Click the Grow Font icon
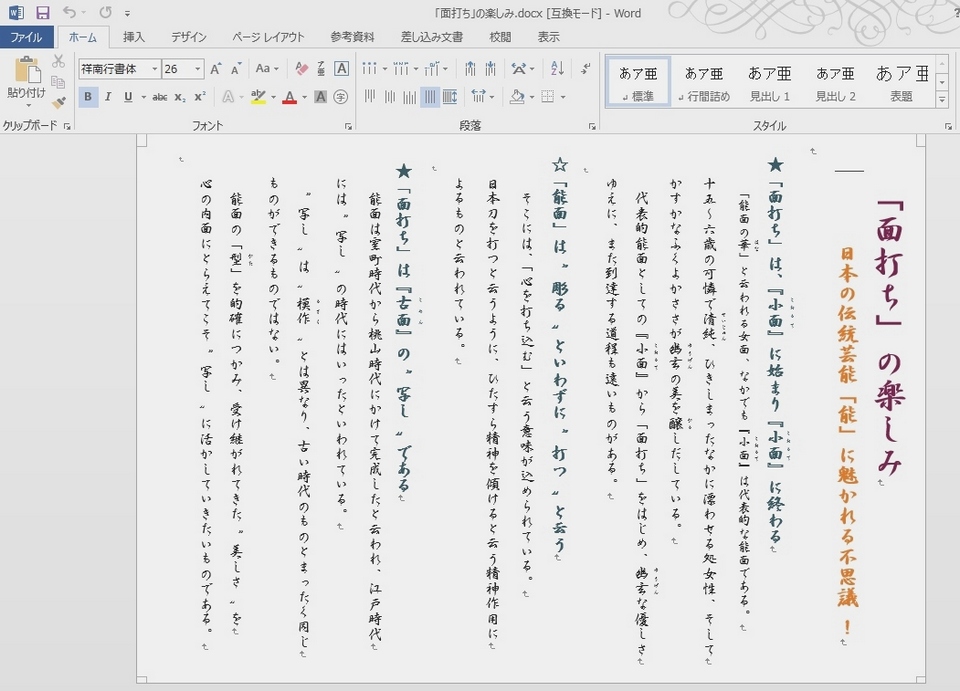The width and height of the screenshot is (960, 691). [x=216, y=69]
